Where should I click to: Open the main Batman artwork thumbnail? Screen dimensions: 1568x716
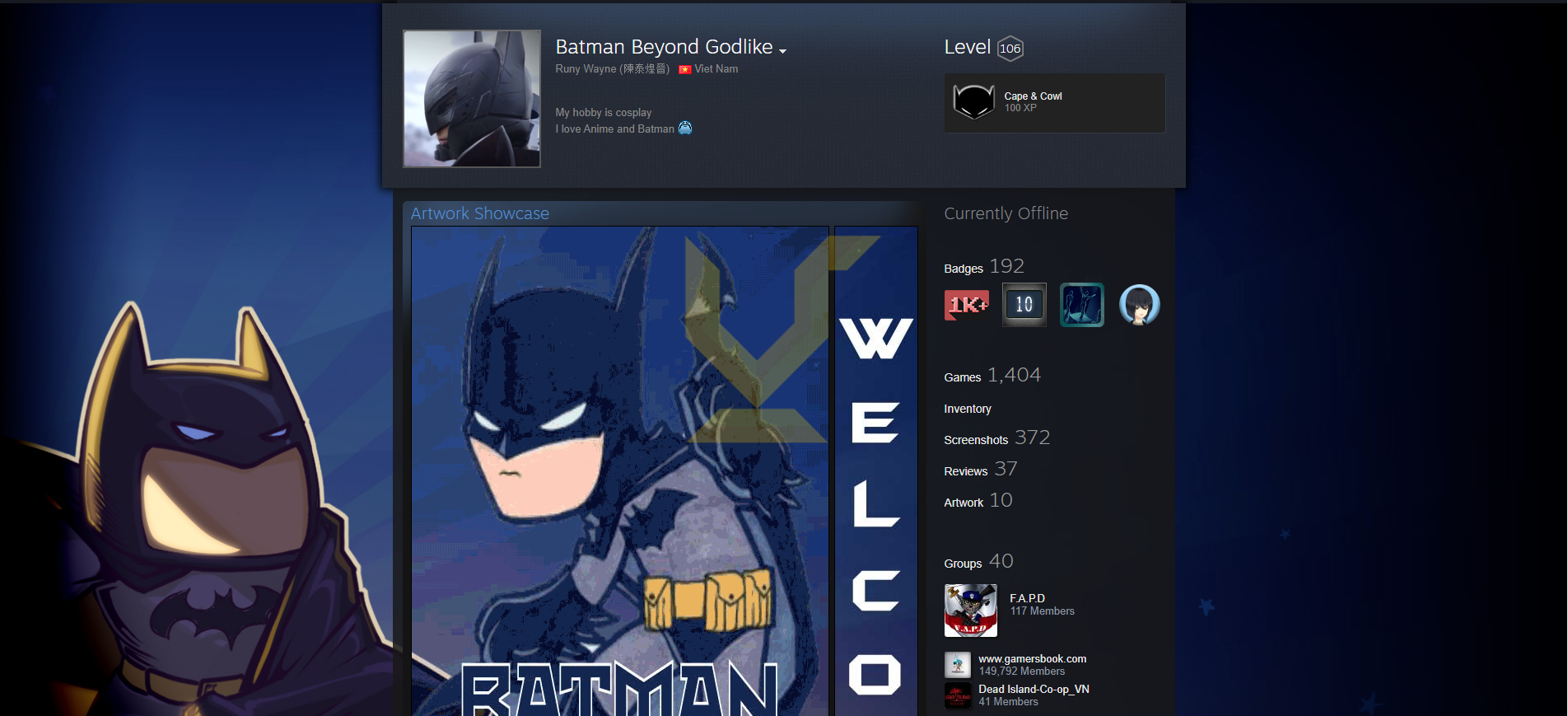(619, 470)
